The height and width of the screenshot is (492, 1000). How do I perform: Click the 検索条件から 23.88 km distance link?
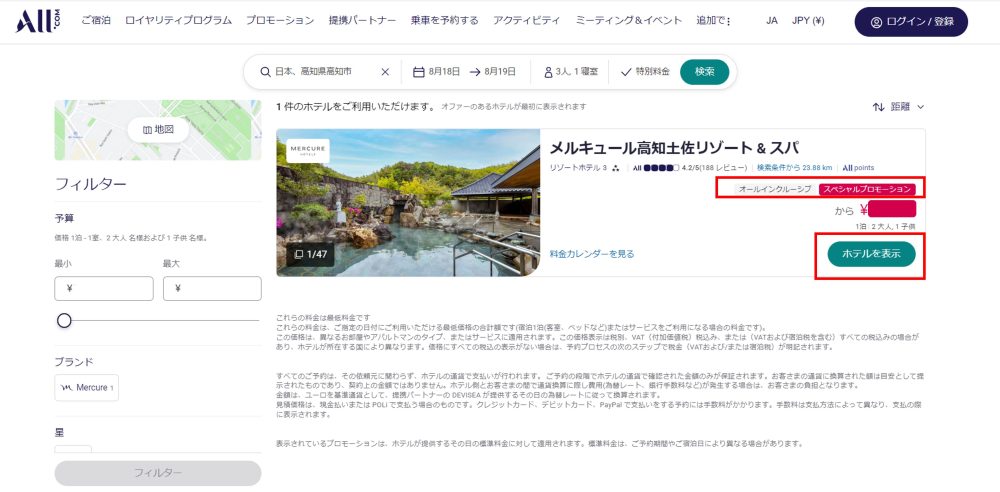(795, 168)
